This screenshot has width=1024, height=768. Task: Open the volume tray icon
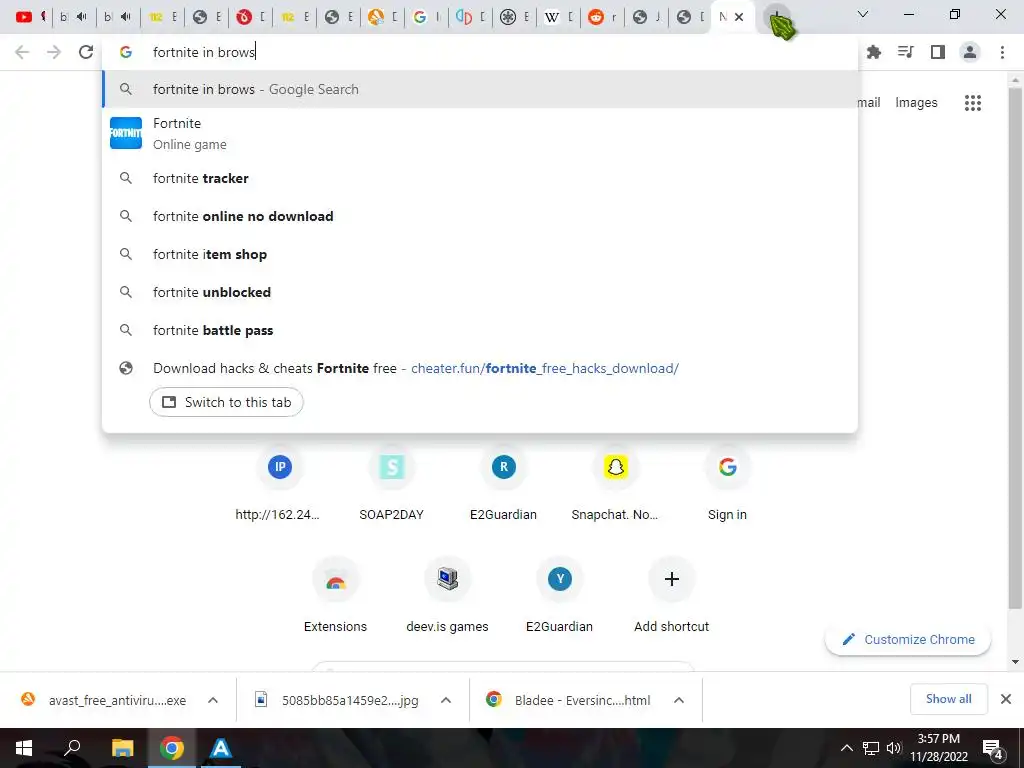tap(893, 748)
